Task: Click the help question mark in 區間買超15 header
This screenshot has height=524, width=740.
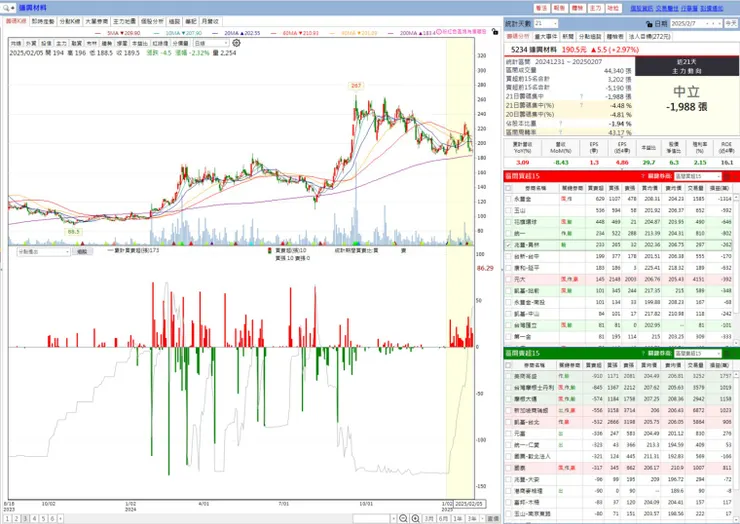Action: click(x=643, y=176)
